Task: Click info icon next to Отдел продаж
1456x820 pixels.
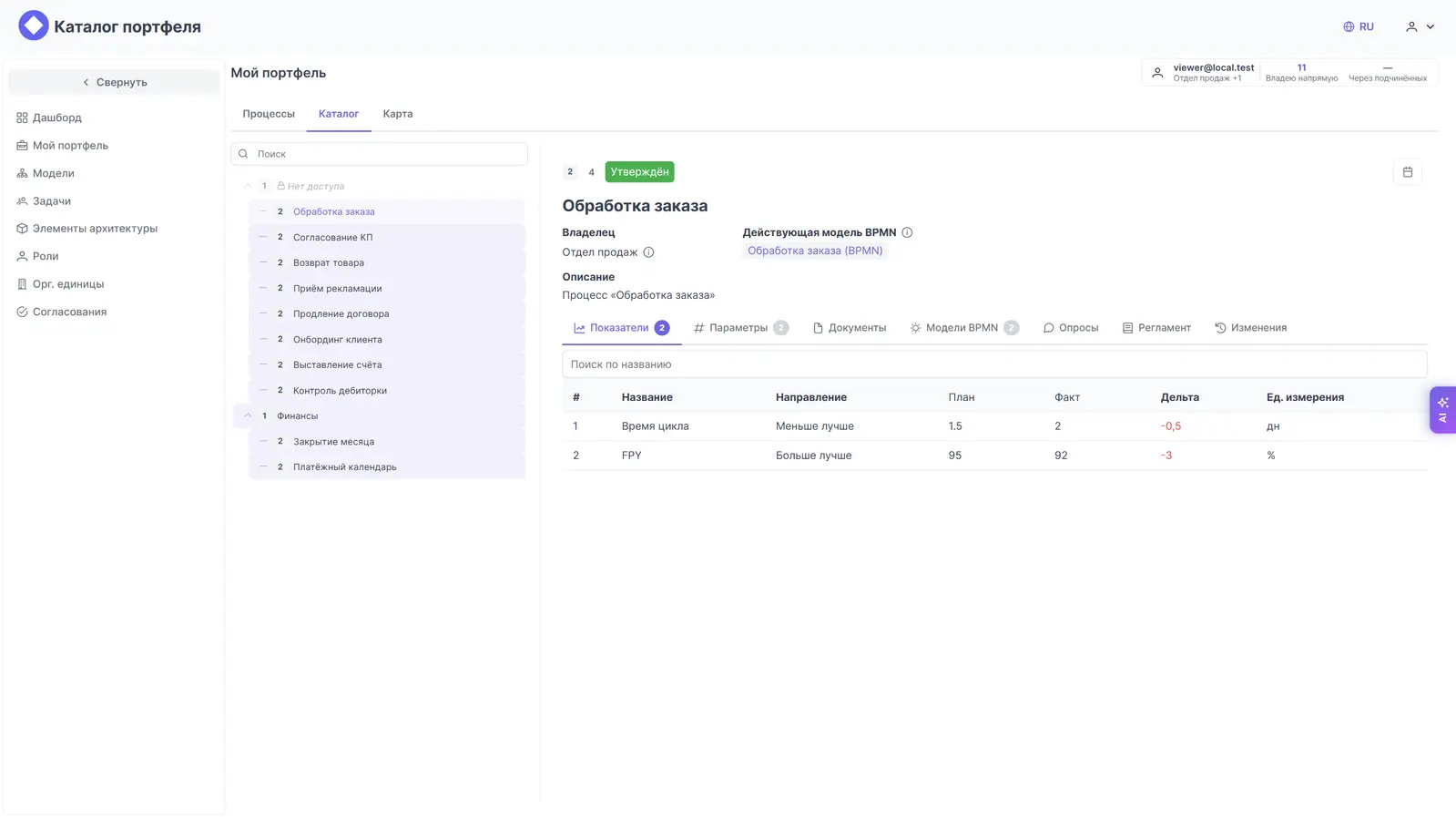Action: tap(648, 252)
